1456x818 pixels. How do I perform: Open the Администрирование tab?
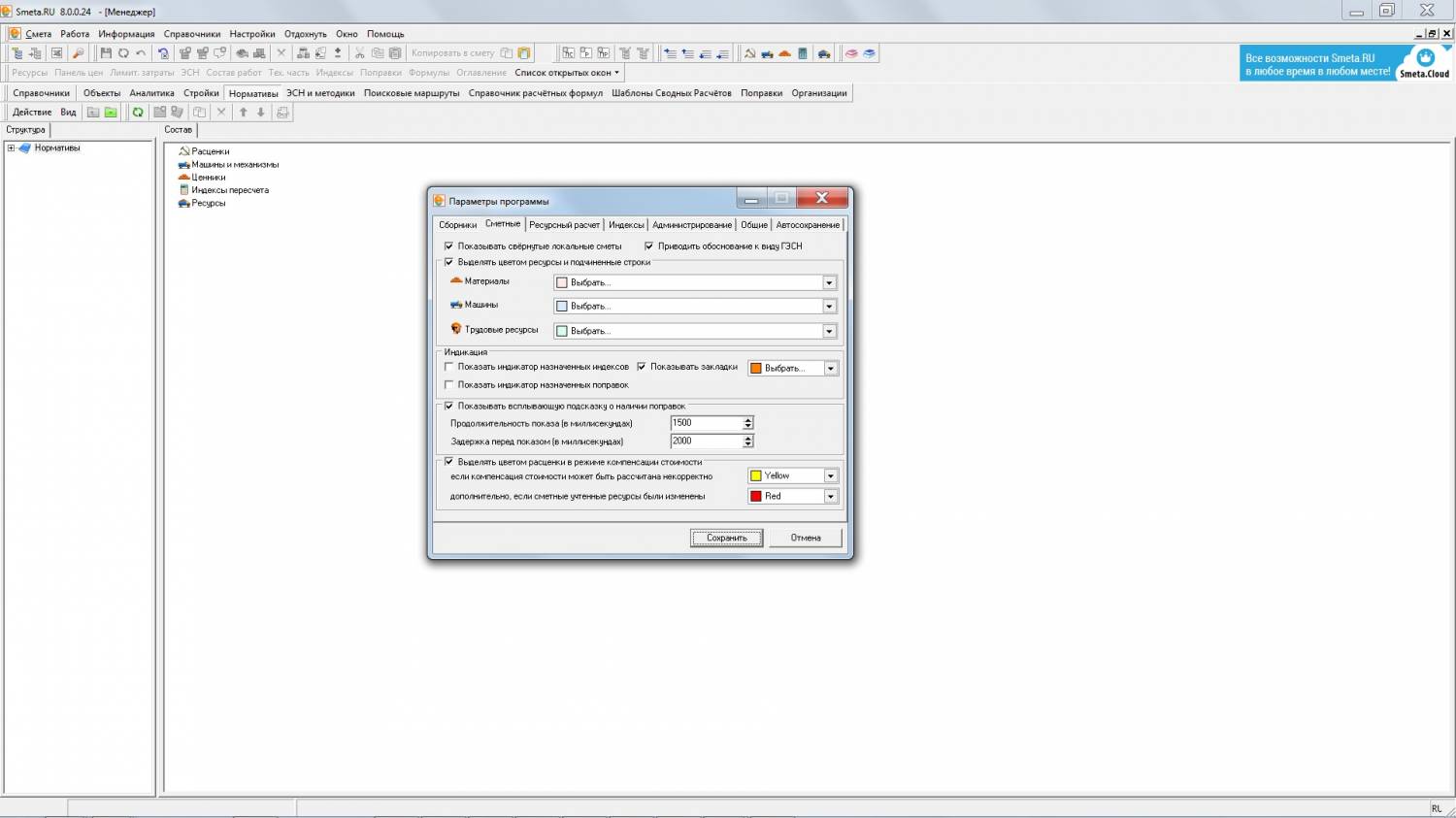click(x=692, y=225)
